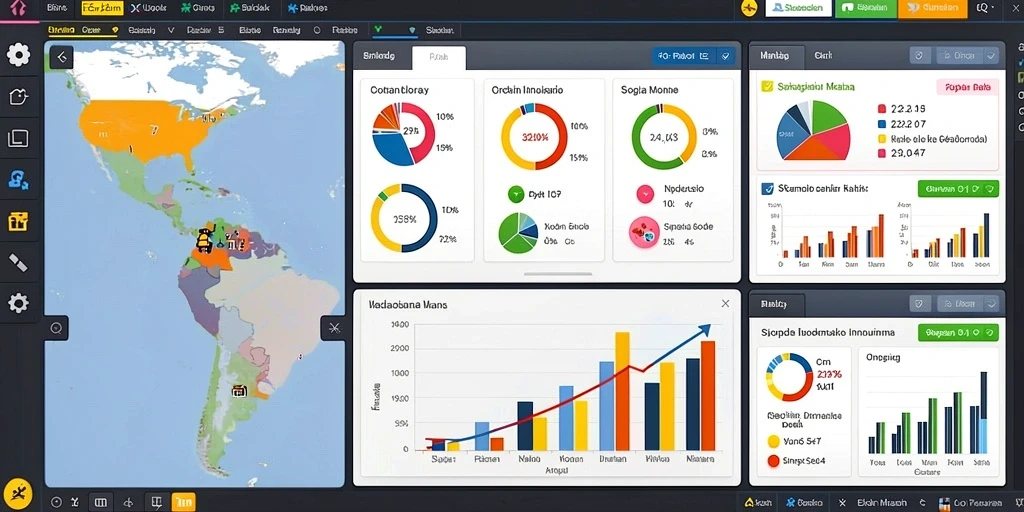Image resolution: width=1024 pixels, height=512 pixels.
Task: Select the yellow gift box sidebar icon
Action: point(18,221)
